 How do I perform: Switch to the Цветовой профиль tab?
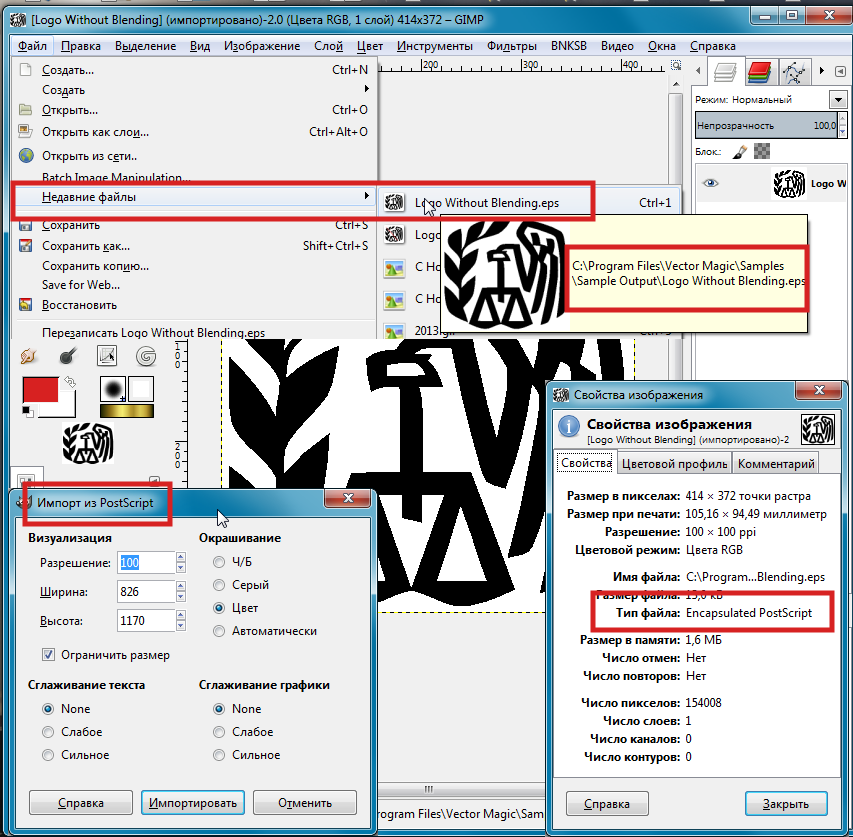click(x=675, y=464)
